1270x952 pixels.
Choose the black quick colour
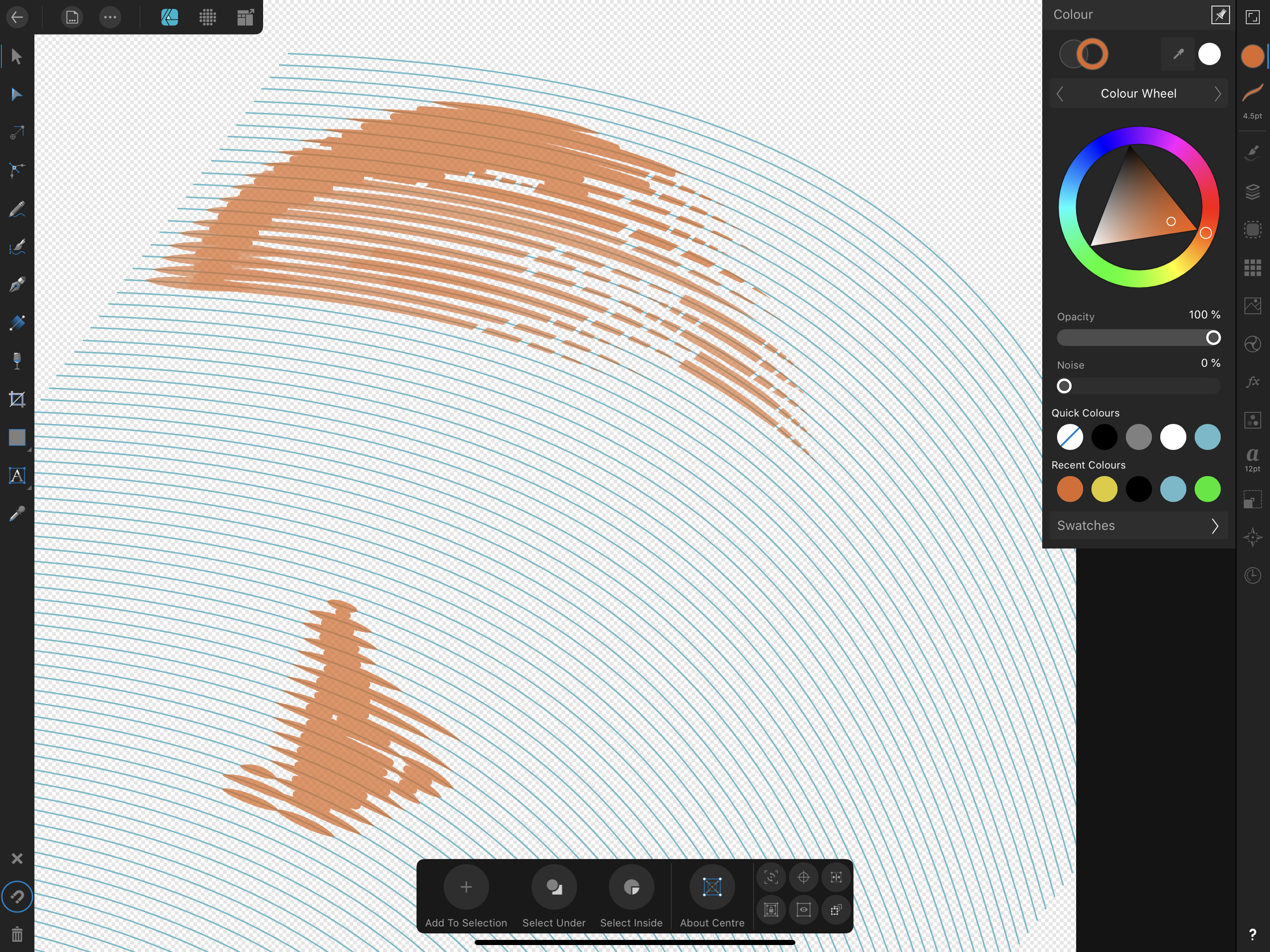pos(1104,437)
